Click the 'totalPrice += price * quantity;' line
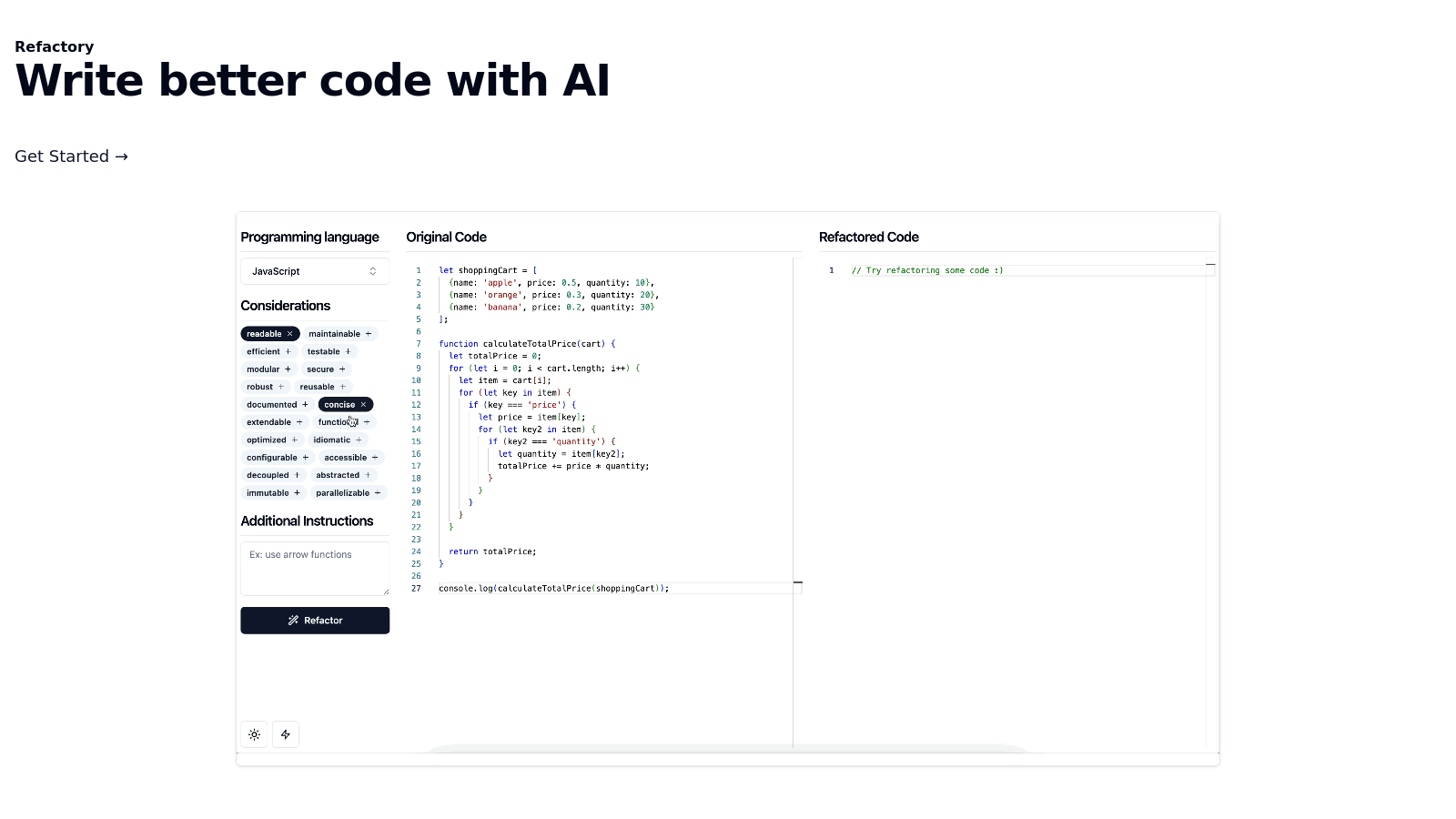The width and height of the screenshot is (1456, 819). (x=573, y=466)
